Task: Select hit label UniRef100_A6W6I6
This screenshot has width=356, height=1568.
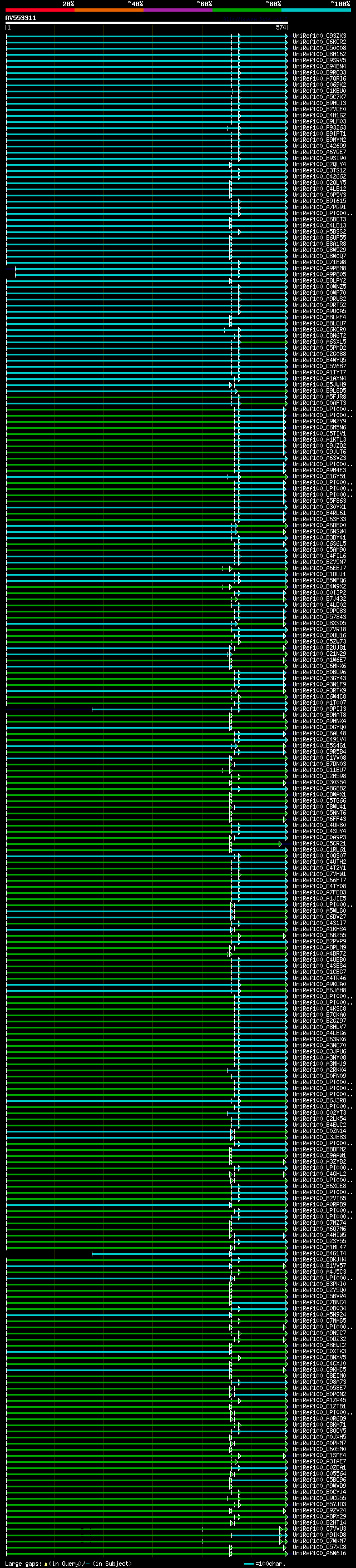Action: tap(319, 1553)
